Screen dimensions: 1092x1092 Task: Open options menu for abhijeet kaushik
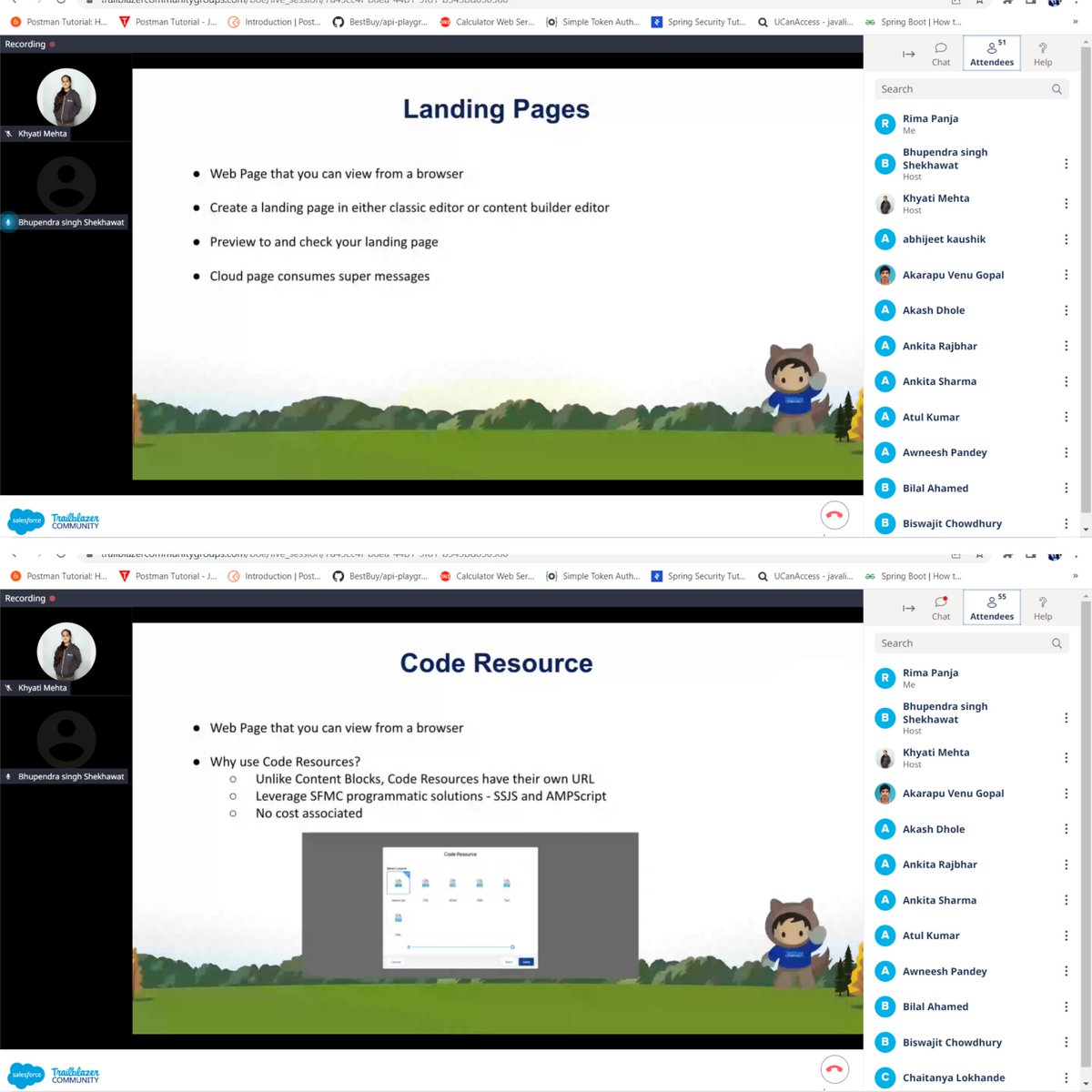(x=1066, y=239)
